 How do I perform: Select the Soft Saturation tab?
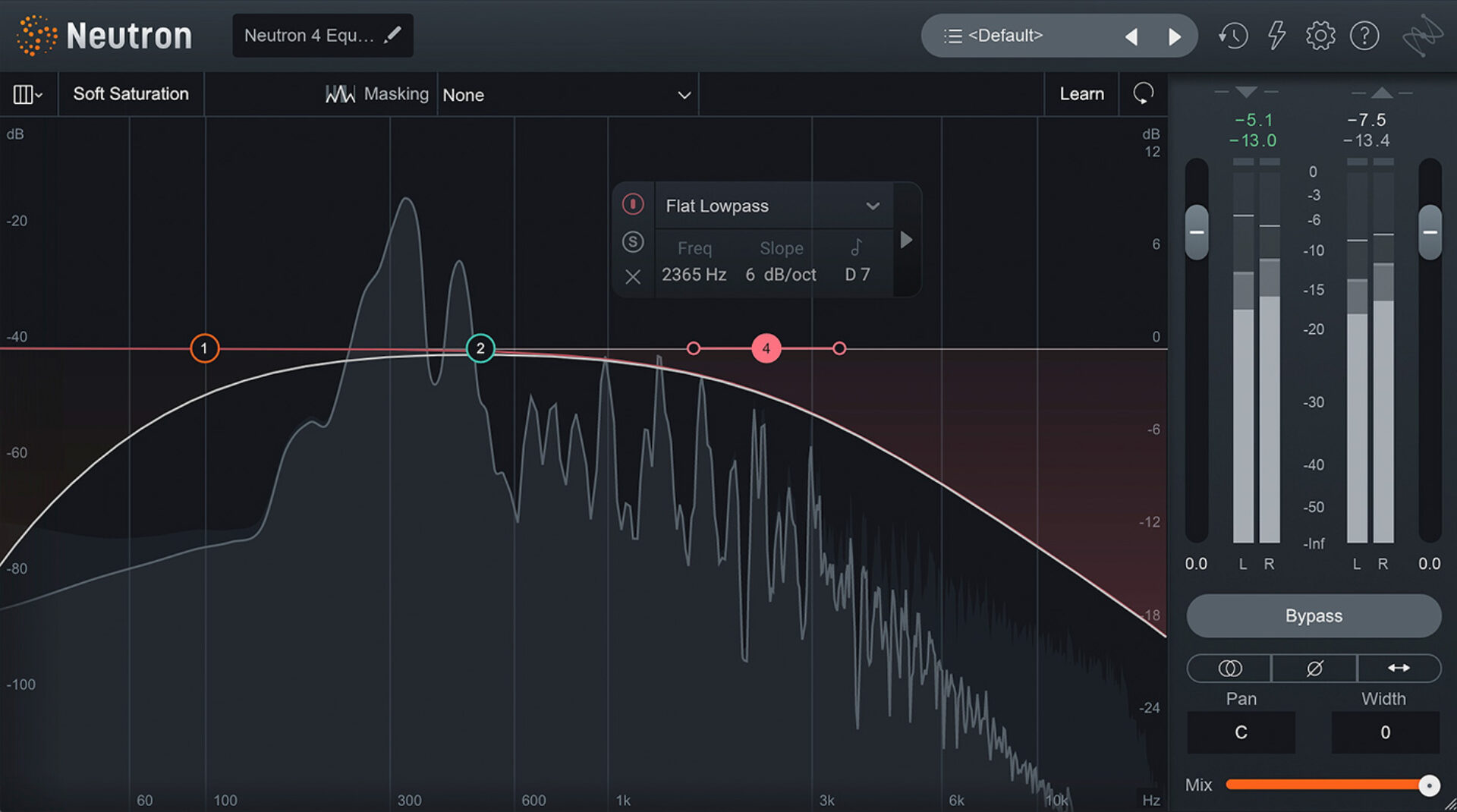click(131, 94)
